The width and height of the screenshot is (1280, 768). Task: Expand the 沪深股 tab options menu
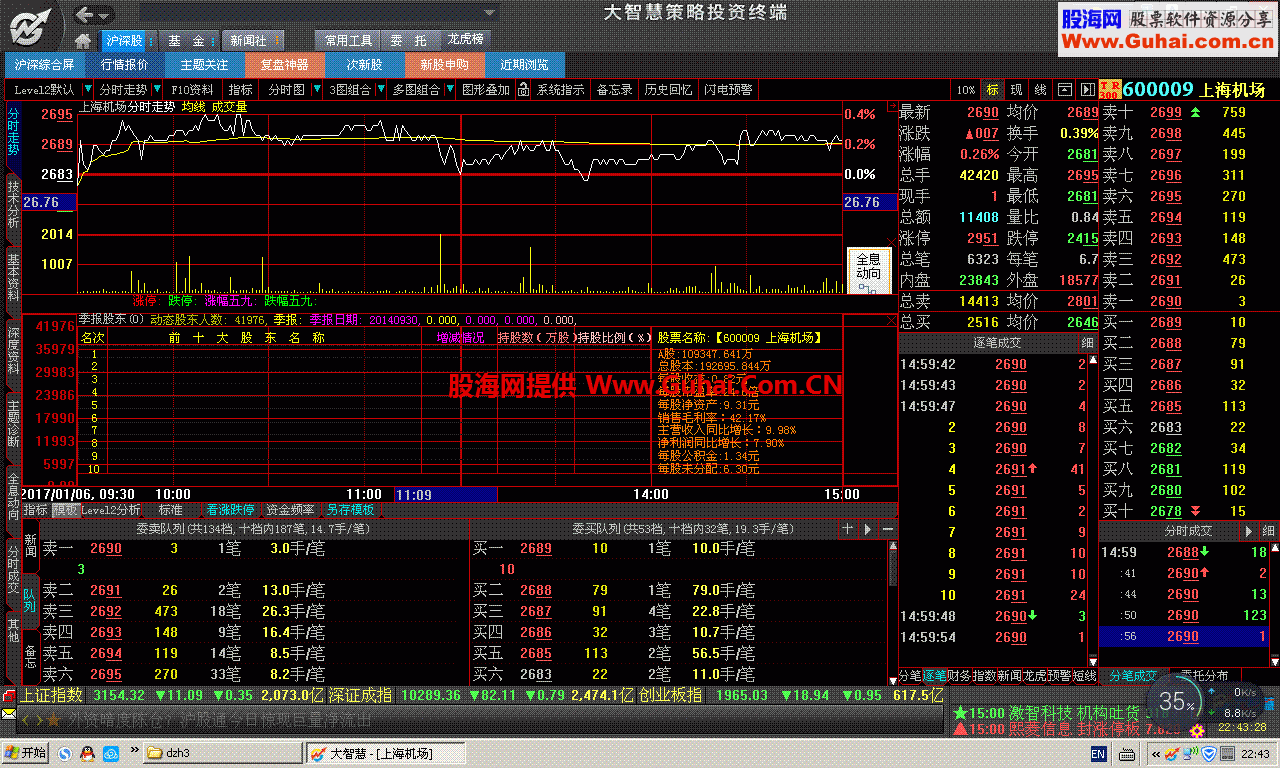(x=151, y=41)
